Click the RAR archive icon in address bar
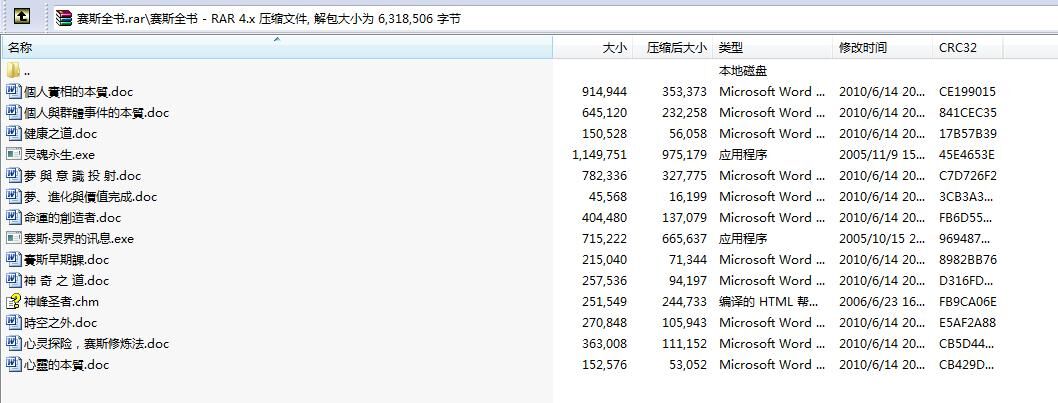 pyautogui.click(x=65, y=18)
